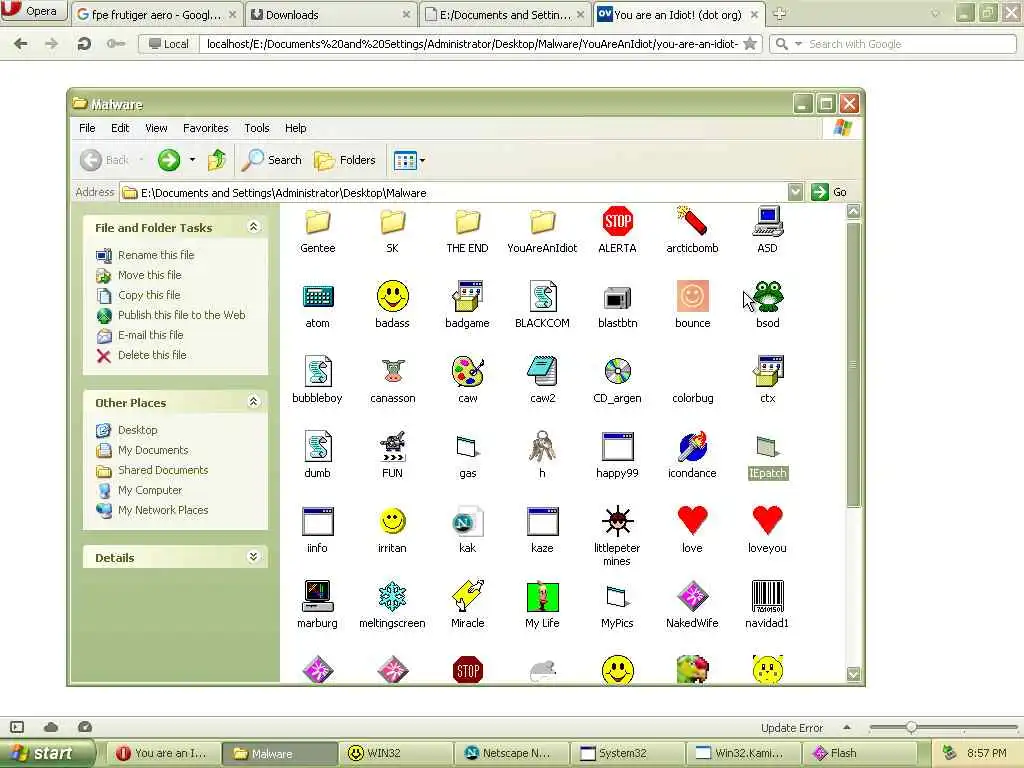Viewport: 1024px width, 768px height.
Task: Click the BLACKCOM script icon
Action: tap(543, 297)
